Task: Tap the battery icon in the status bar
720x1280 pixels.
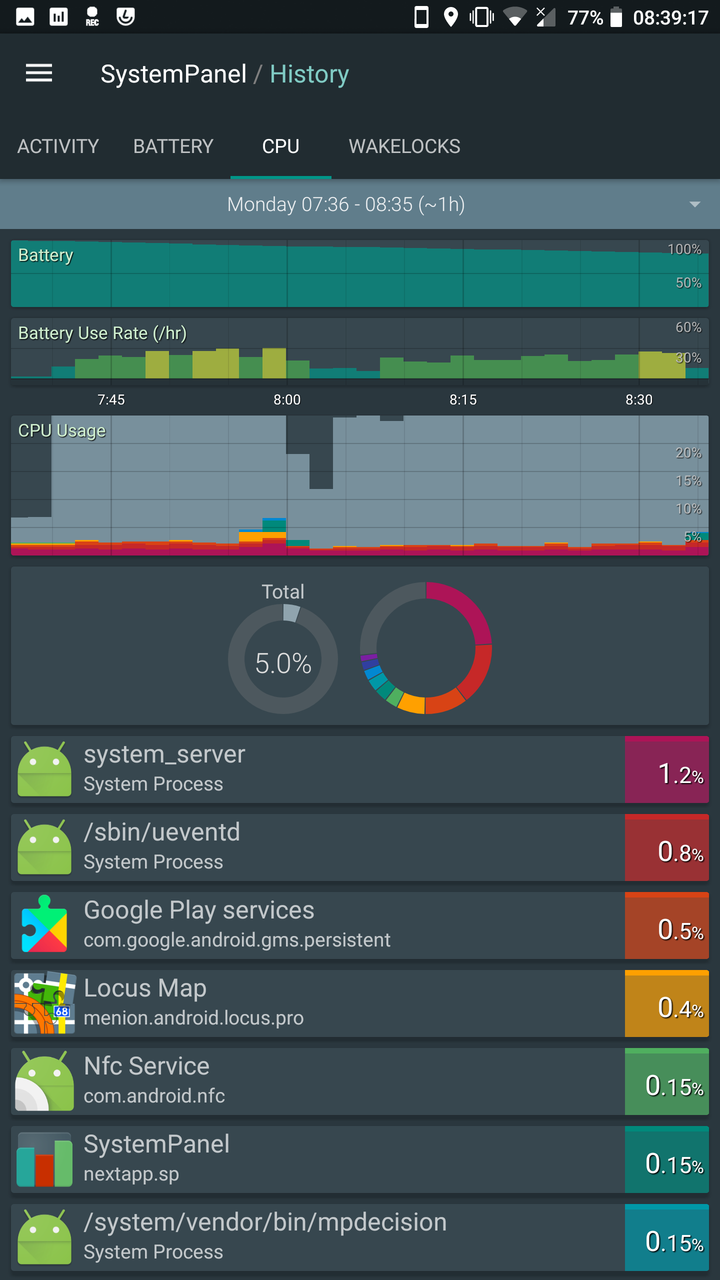Action: pyautogui.click(x=616, y=17)
